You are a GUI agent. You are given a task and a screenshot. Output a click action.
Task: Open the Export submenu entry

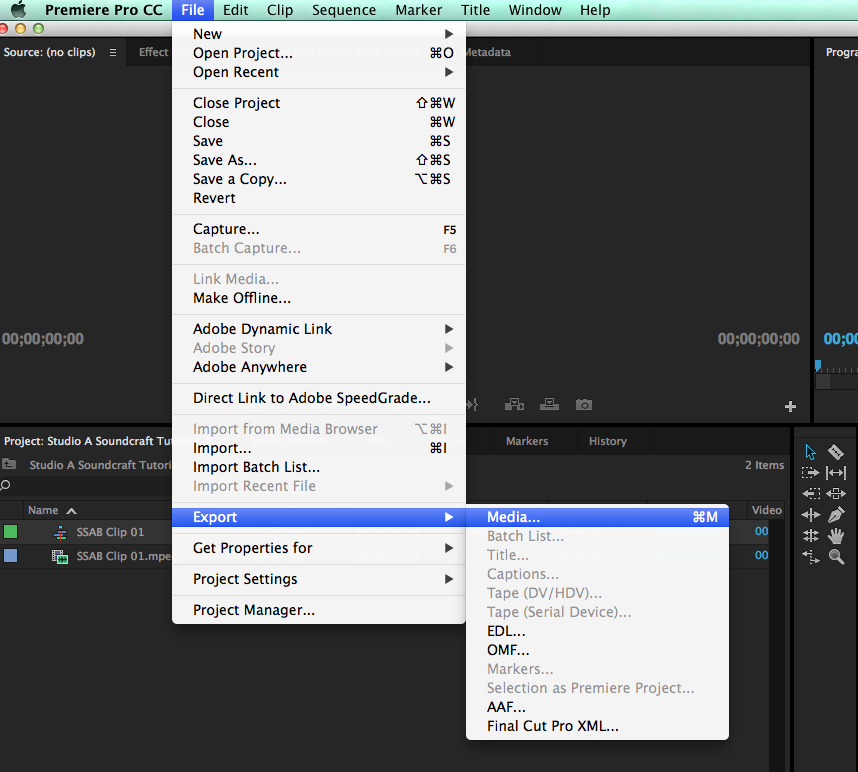pyautogui.click(x=318, y=517)
